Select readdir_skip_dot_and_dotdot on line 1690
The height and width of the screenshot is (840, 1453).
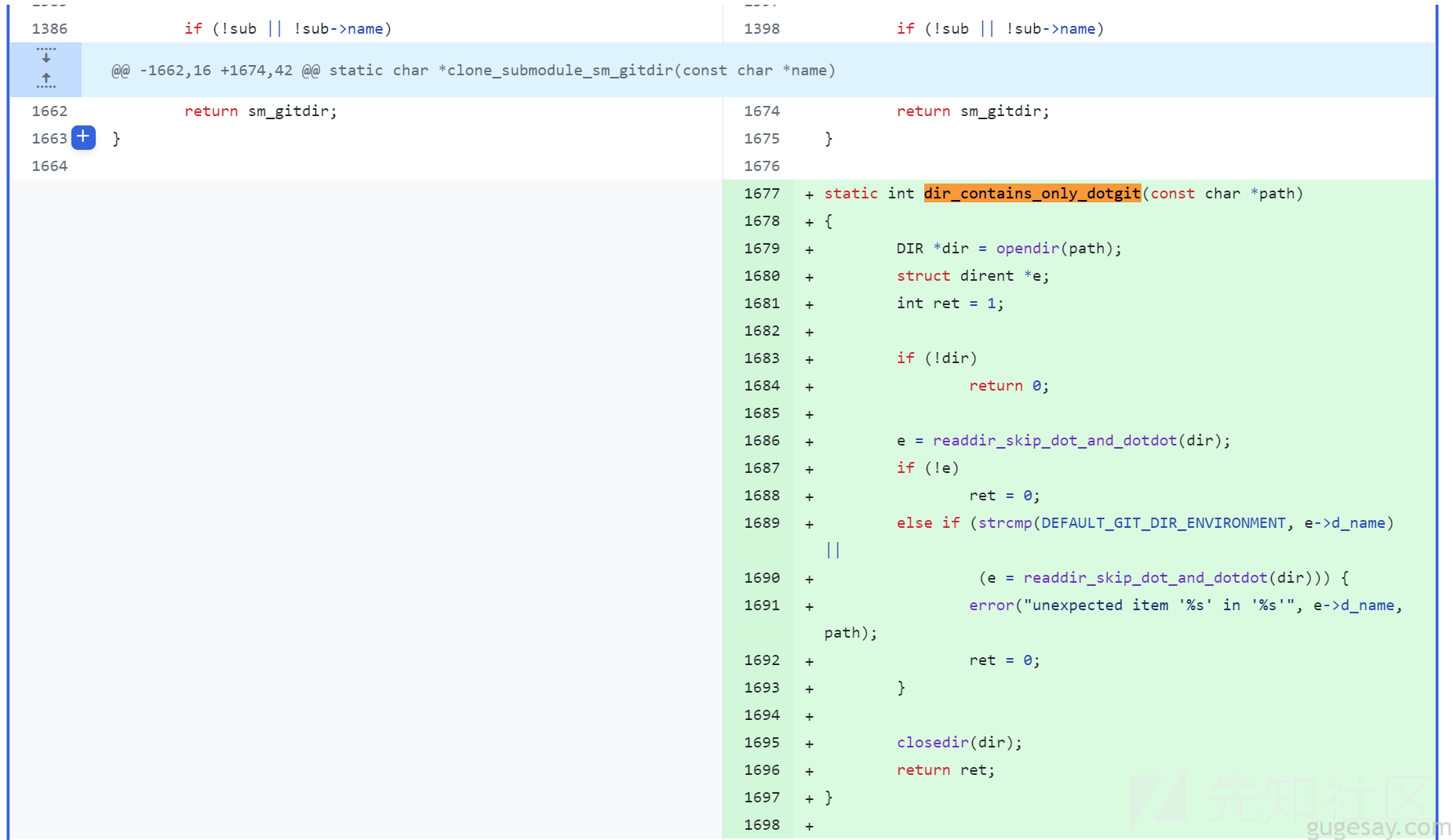[1145, 577]
